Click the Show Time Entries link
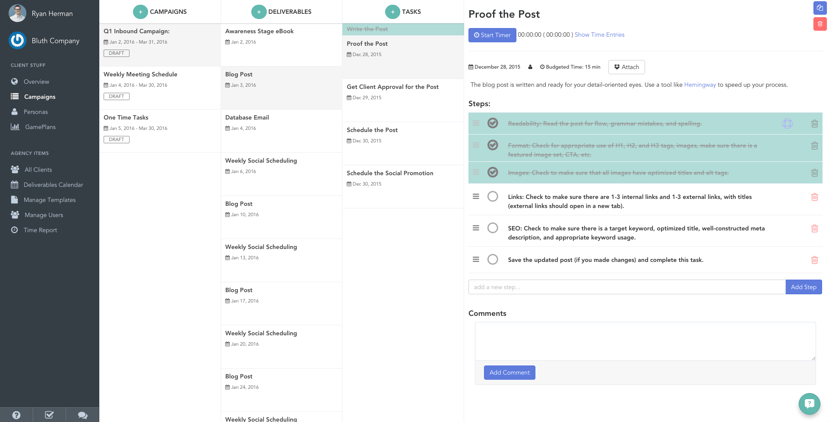The height and width of the screenshot is (422, 829). point(600,35)
